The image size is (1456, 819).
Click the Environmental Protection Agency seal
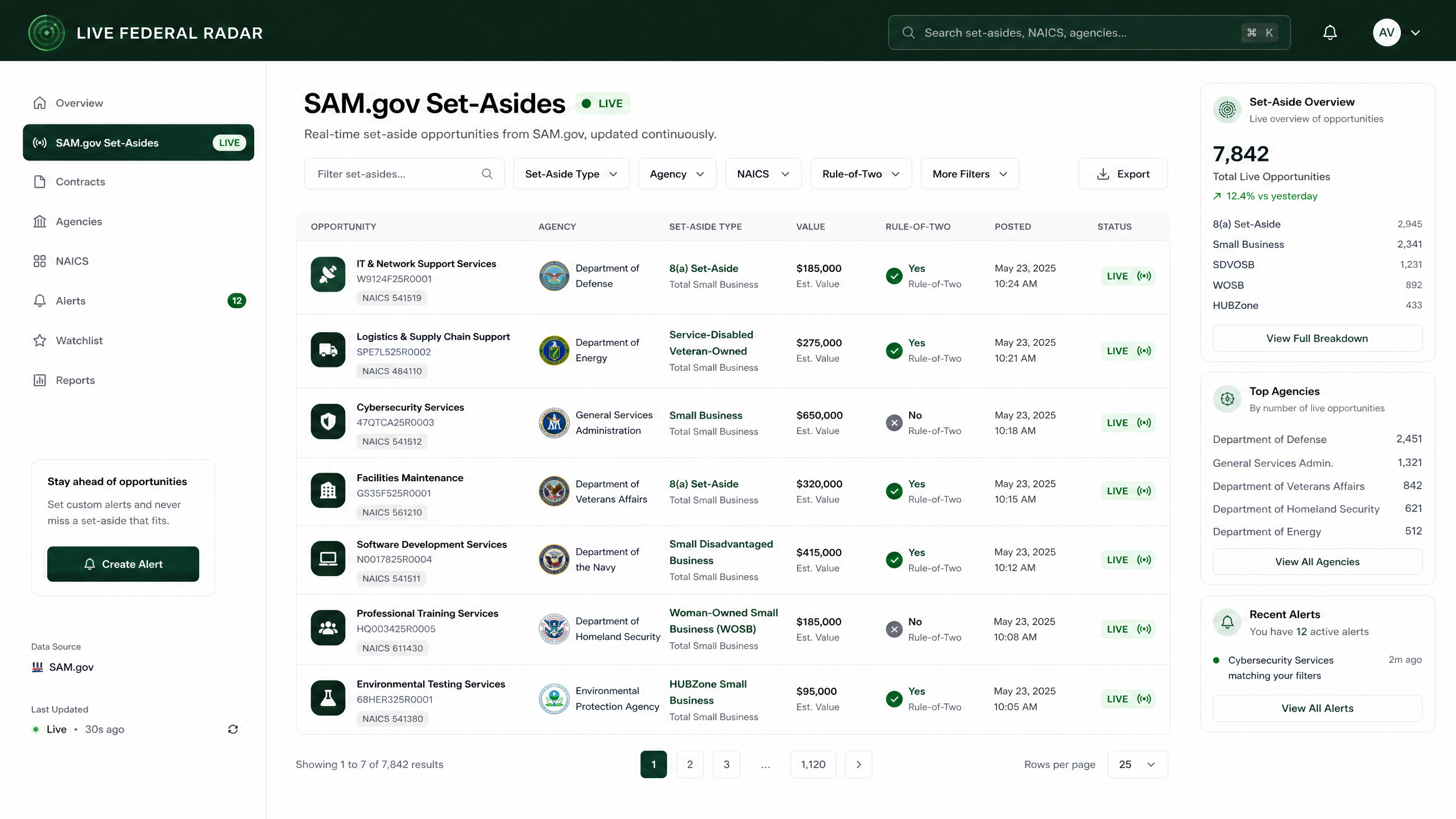pyautogui.click(x=554, y=699)
